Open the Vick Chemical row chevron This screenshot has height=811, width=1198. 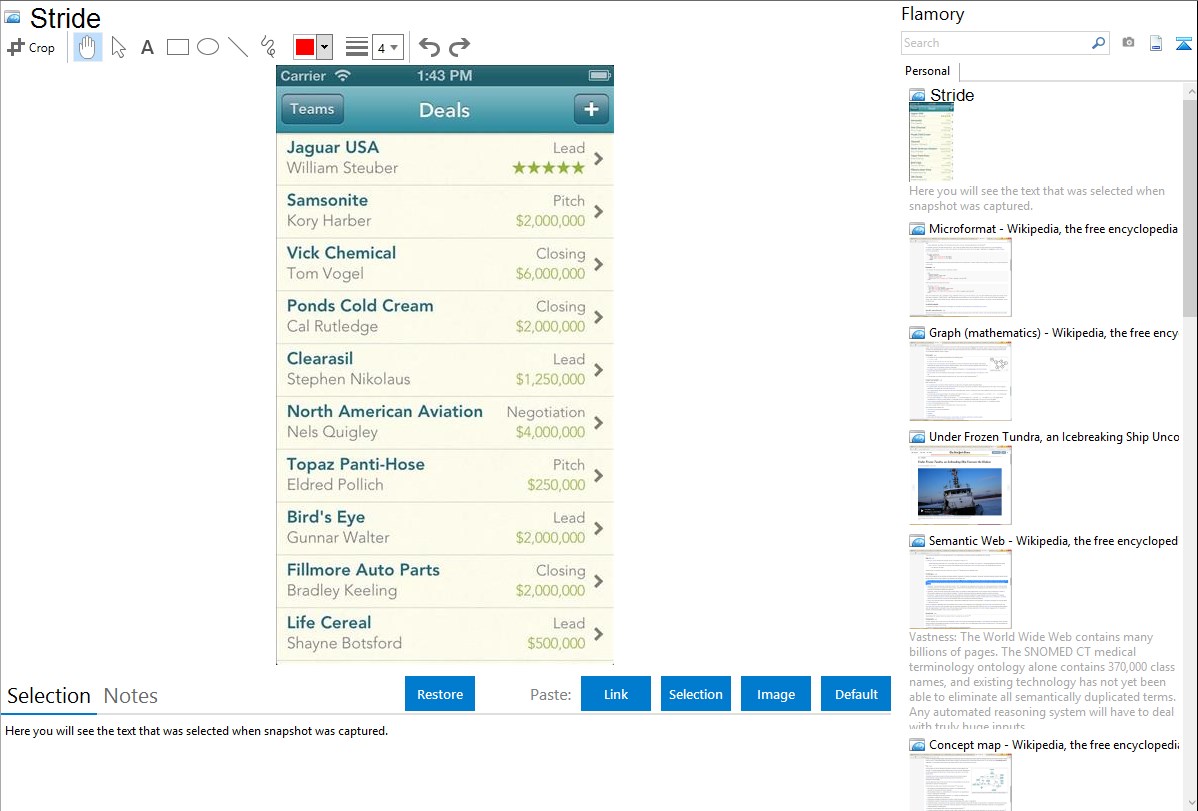click(599, 264)
